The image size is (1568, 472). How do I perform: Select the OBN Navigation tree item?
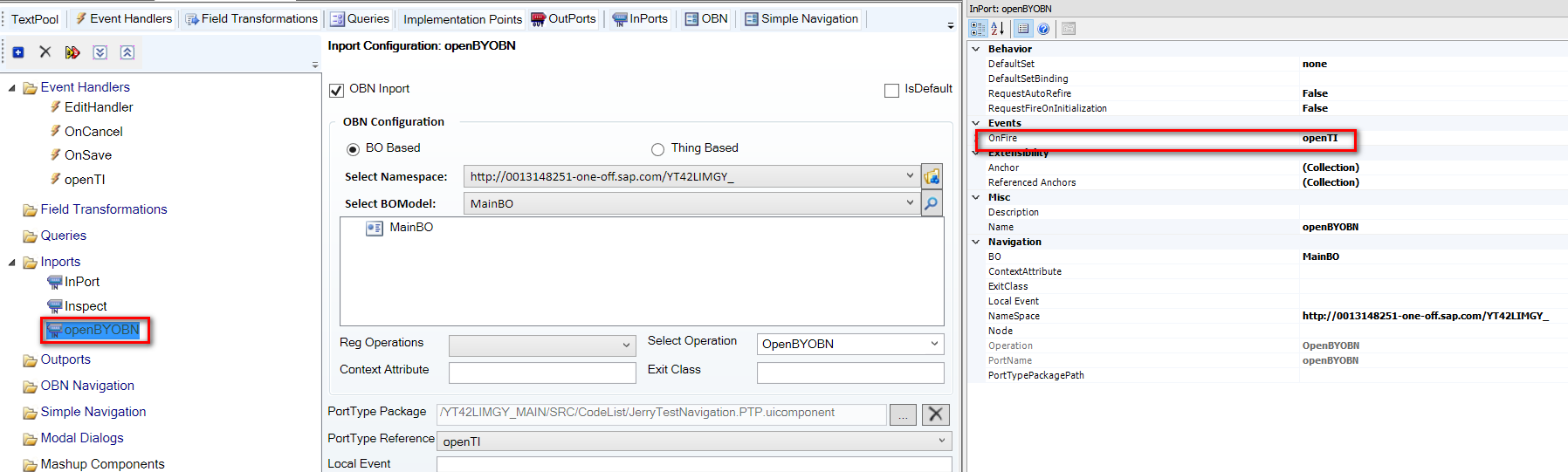[x=87, y=386]
